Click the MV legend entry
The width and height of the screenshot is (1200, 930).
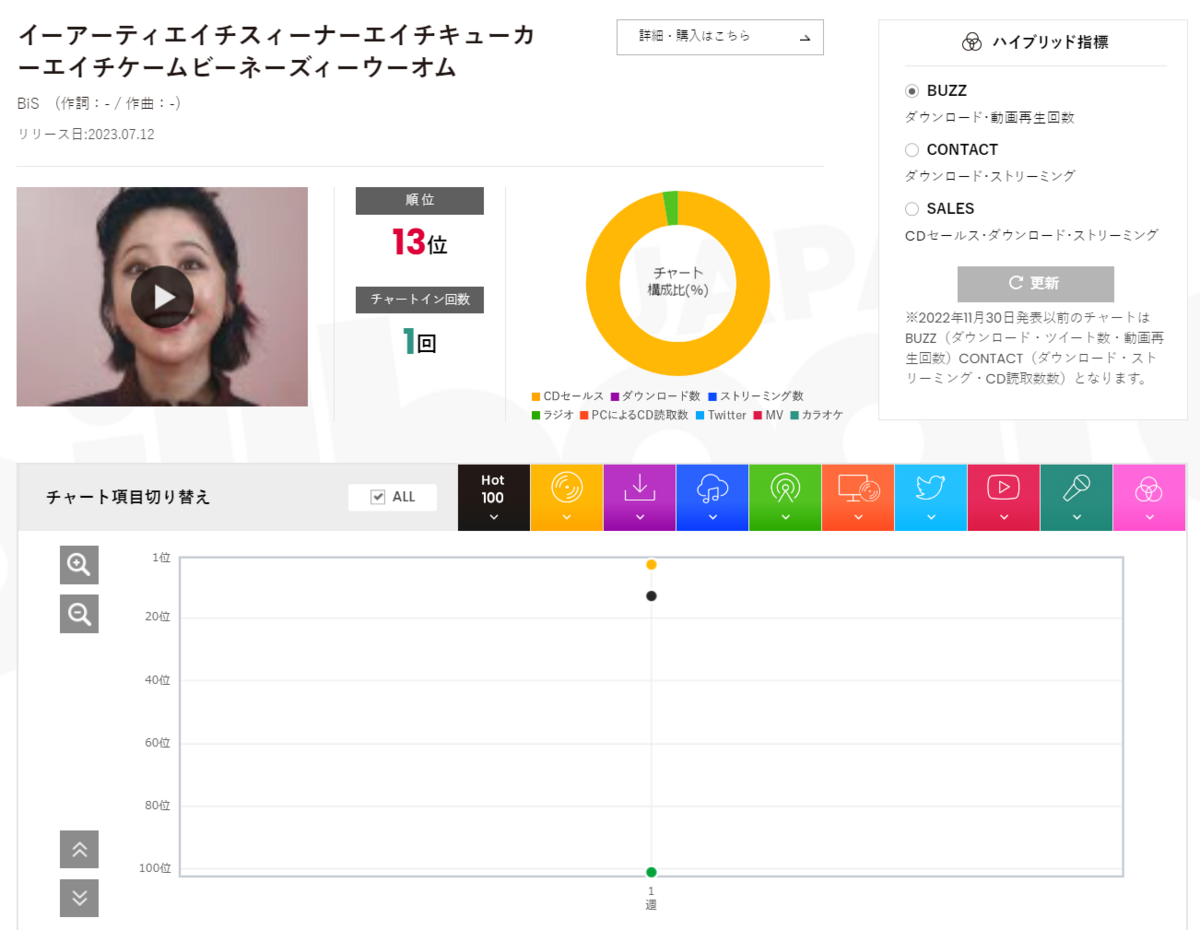pyautogui.click(x=768, y=414)
